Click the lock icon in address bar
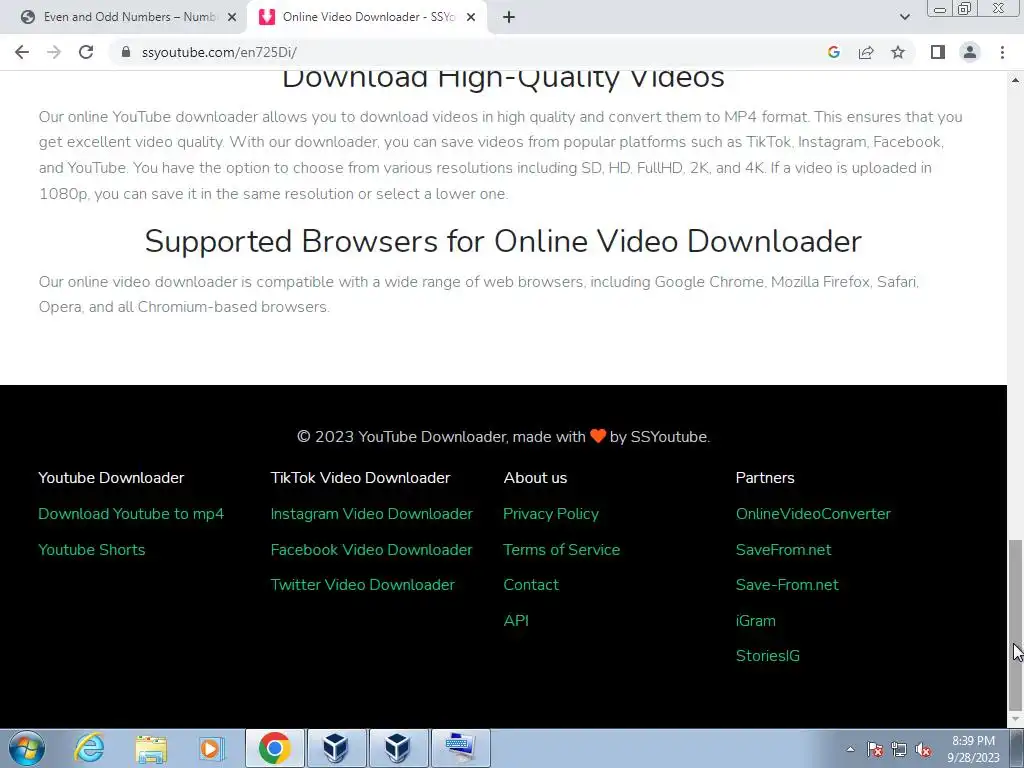 (x=126, y=52)
